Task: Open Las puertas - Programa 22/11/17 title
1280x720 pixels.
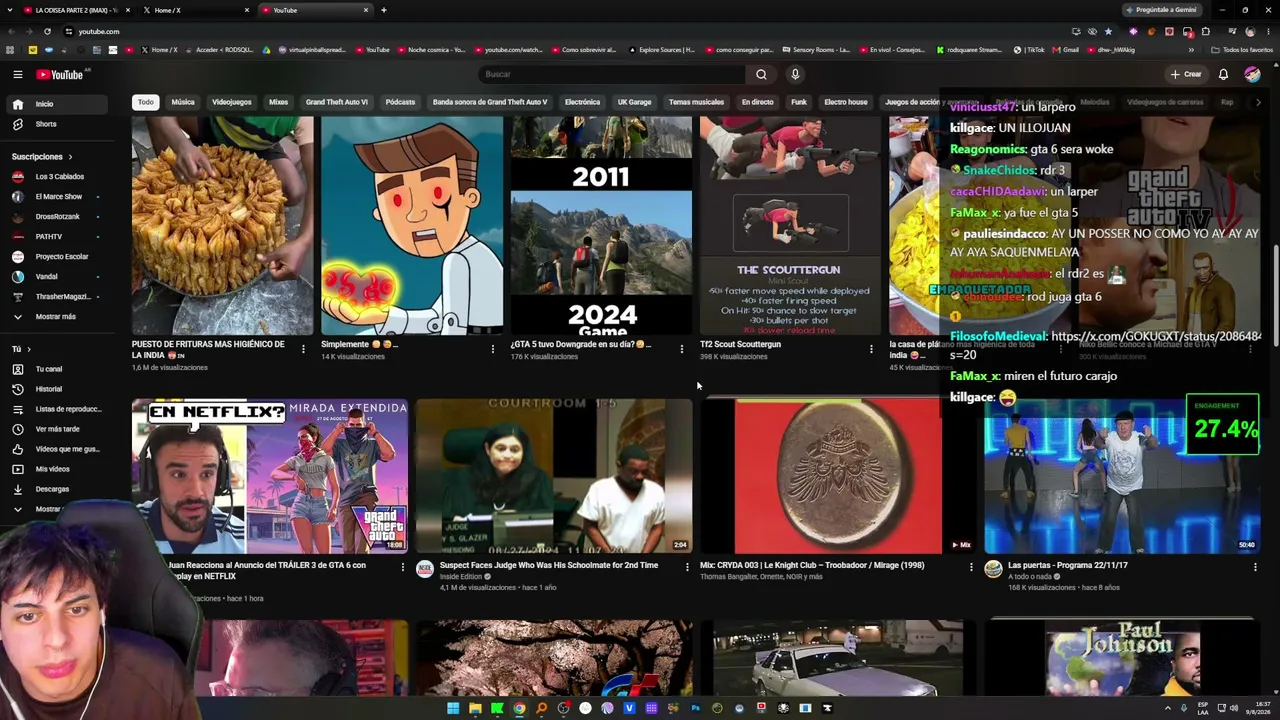Action: coord(1068,565)
